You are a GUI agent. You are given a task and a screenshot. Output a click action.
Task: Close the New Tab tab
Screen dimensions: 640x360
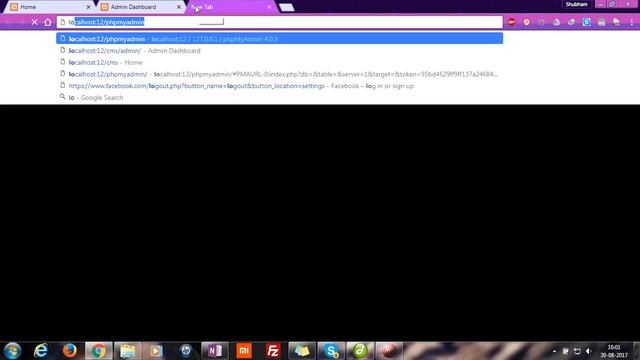click(x=269, y=7)
